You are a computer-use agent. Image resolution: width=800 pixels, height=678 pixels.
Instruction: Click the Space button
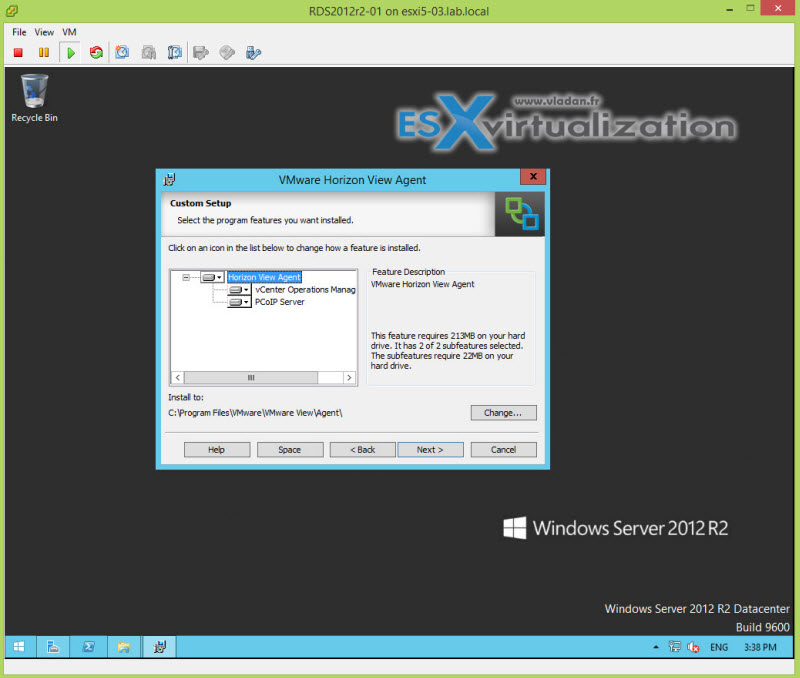(x=290, y=449)
